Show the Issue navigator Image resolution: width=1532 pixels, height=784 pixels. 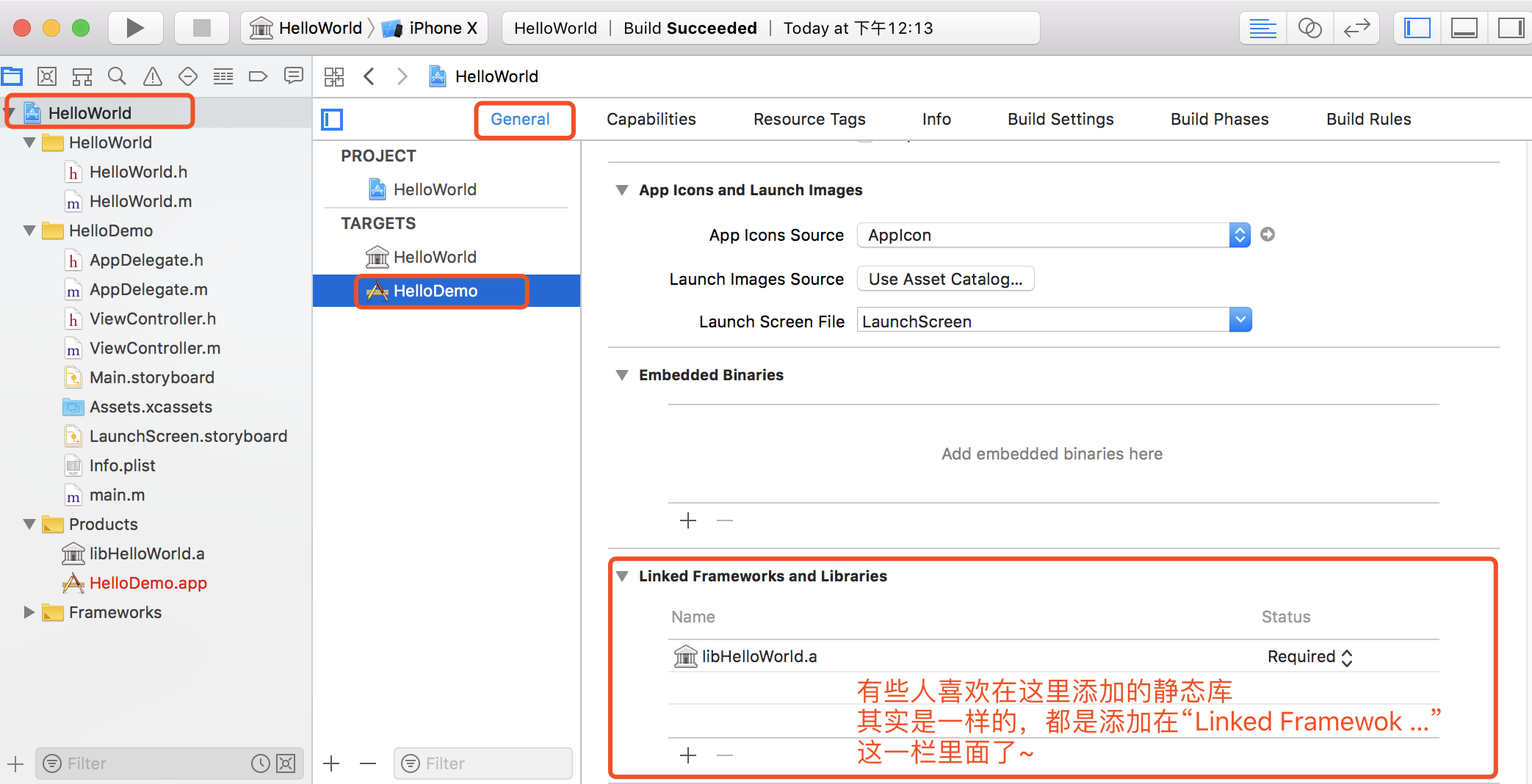pos(153,76)
